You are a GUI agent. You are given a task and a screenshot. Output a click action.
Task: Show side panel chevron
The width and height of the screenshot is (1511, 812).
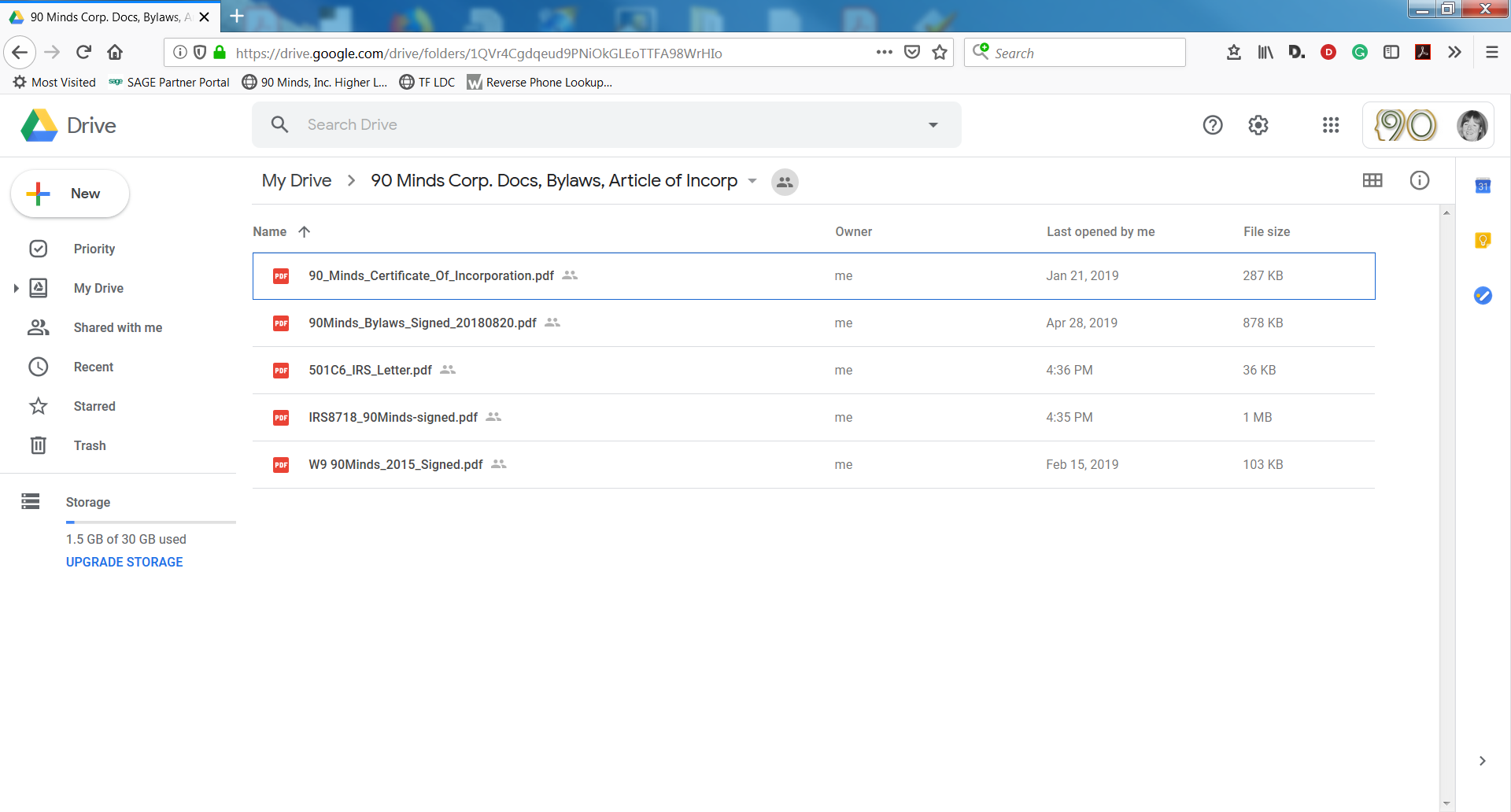click(x=1483, y=761)
